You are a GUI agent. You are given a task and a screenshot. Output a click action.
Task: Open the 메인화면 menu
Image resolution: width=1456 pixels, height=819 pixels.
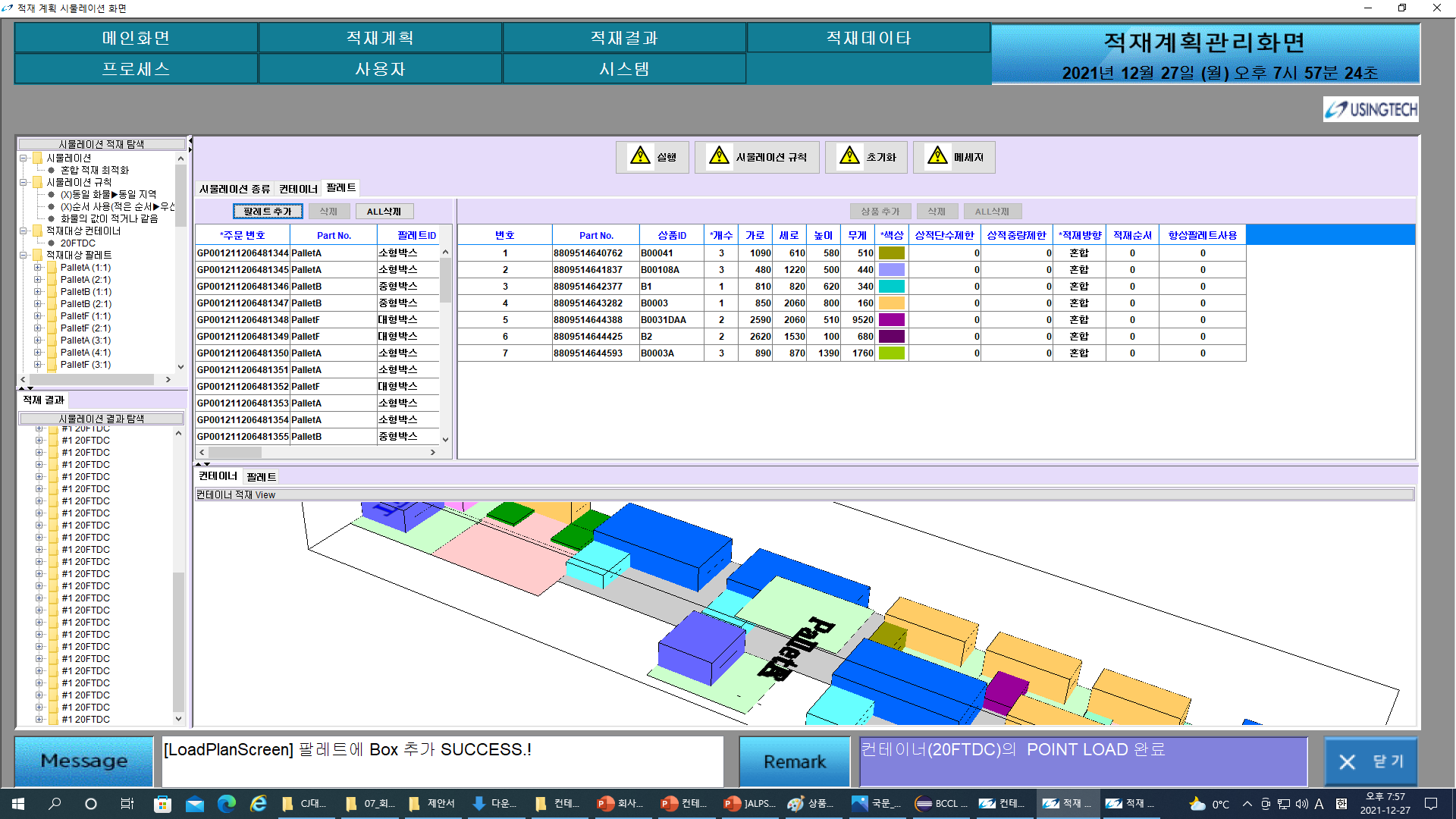tap(136, 37)
